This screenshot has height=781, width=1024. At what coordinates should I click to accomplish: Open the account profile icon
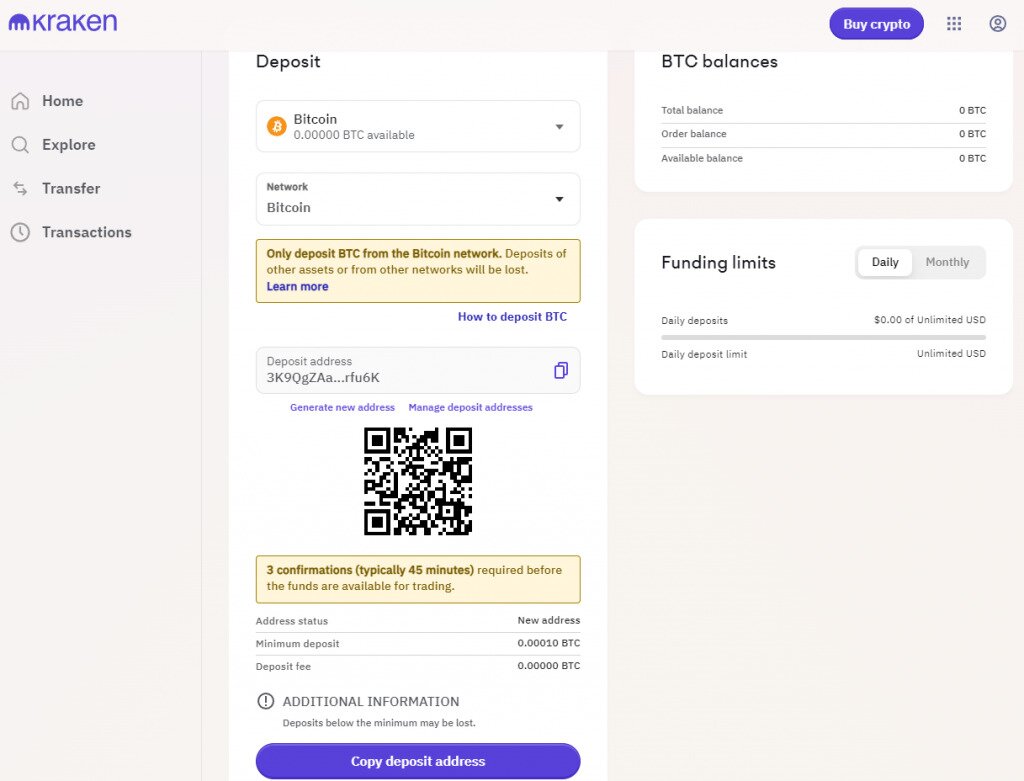coord(997,23)
